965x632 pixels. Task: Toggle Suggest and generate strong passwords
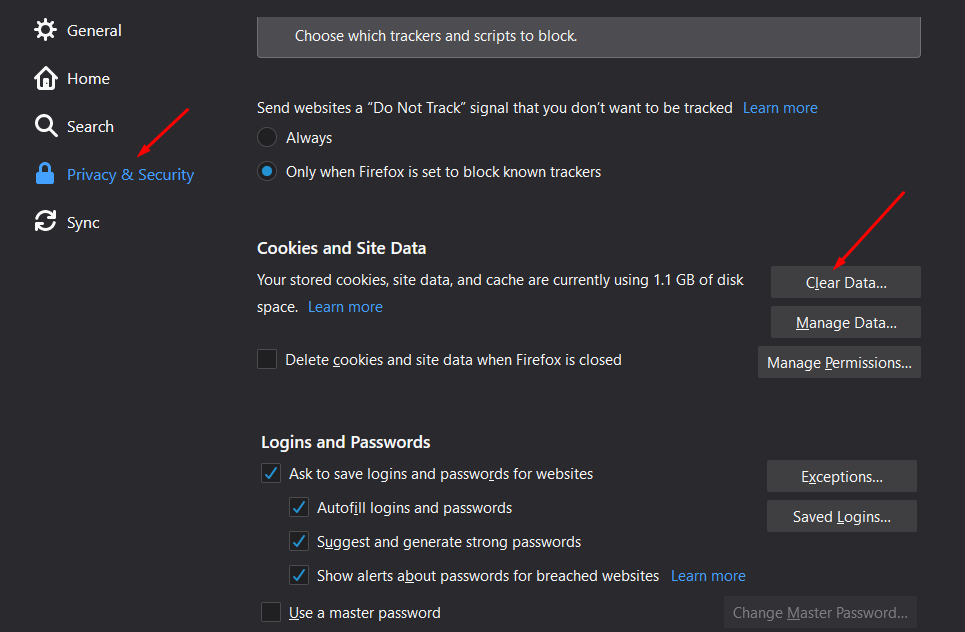click(x=299, y=541)
